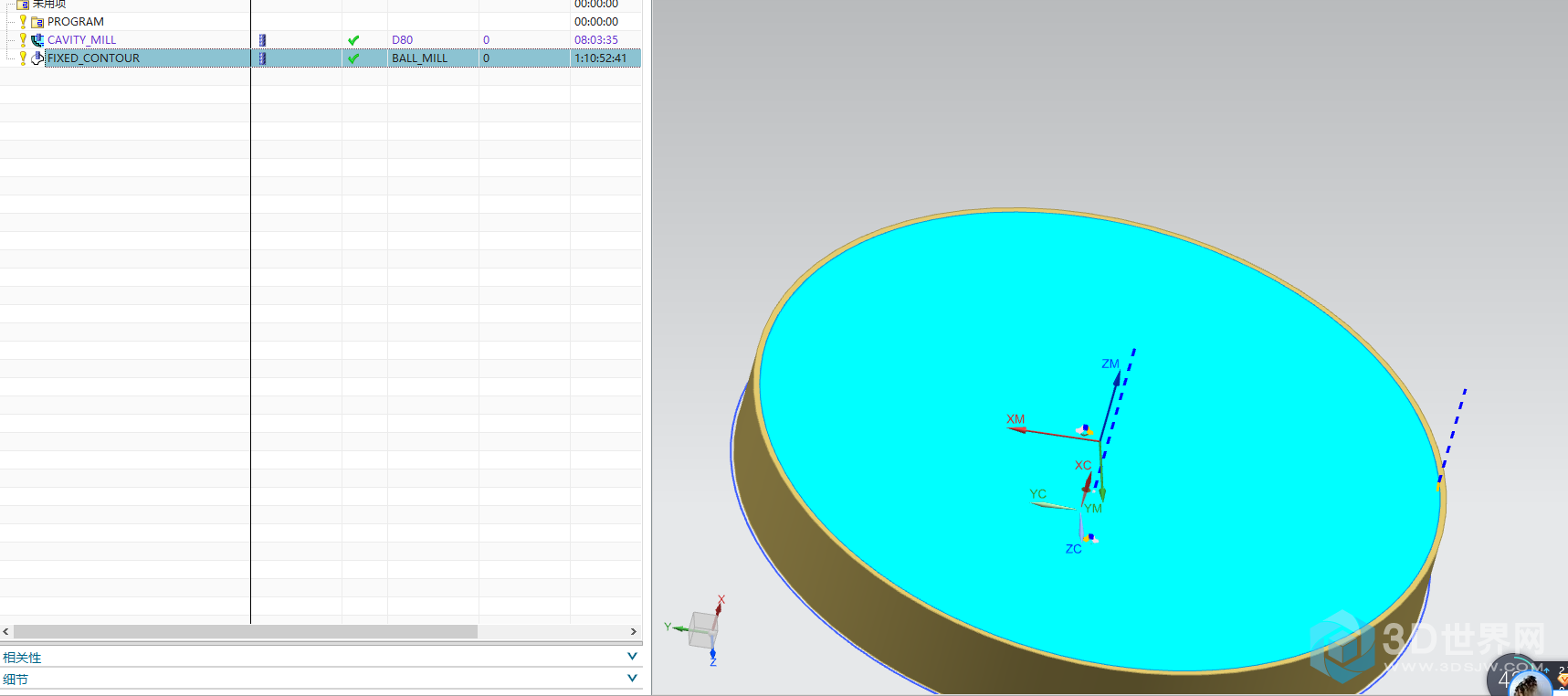This screenshot has height=696, width=1568.
Task: Click the status icon before PROGRAM
Action: [x=23, y=22]
